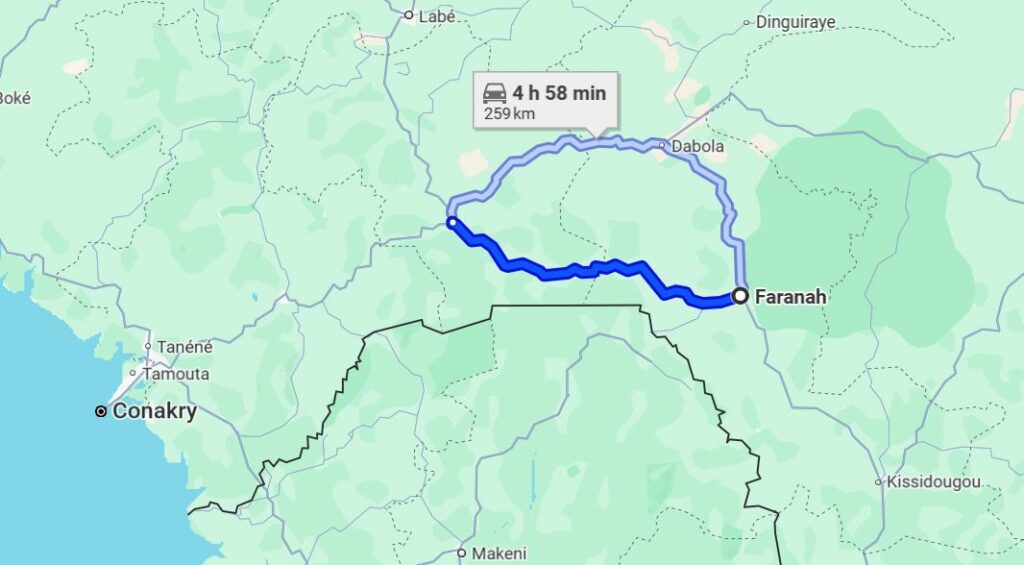This screenshot has height=565, width=1024.
Task: Click the Tanéné town marker
Action: coord(148,346)
